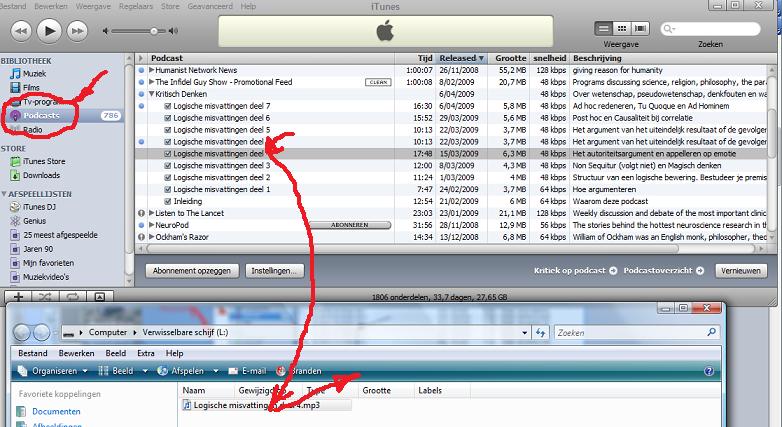Open Explorer Beeld menu
Screen dimensions: 782x427
pyautogui.click(x=116, y=353)
